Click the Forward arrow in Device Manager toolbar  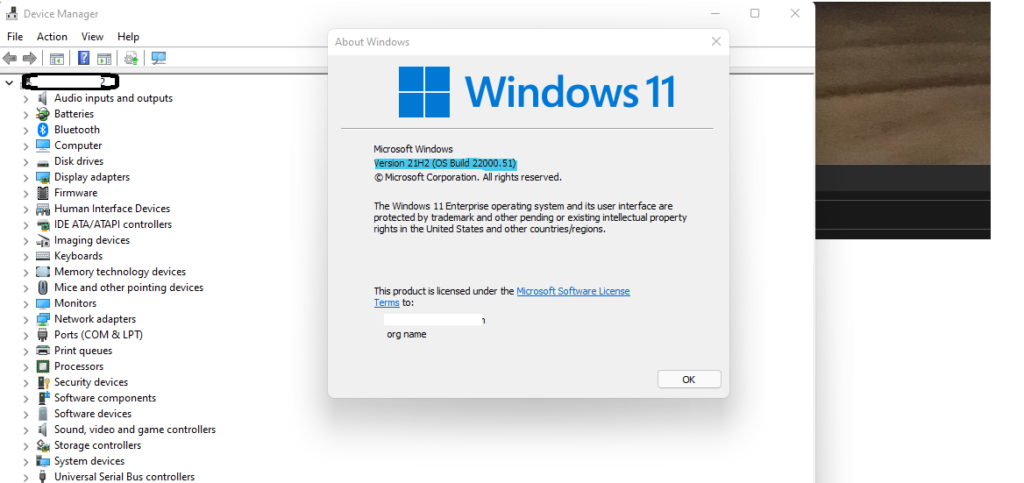[29, 58]
